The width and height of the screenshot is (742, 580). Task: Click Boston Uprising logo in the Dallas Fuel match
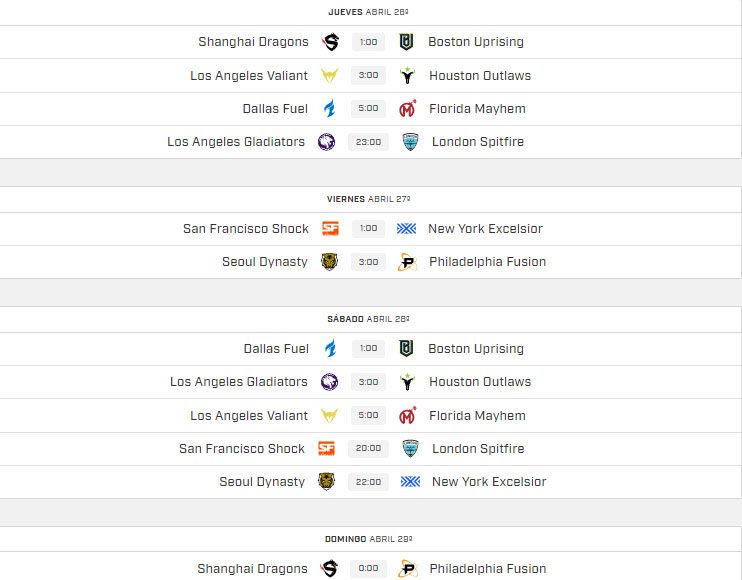[x=406, y=349]
